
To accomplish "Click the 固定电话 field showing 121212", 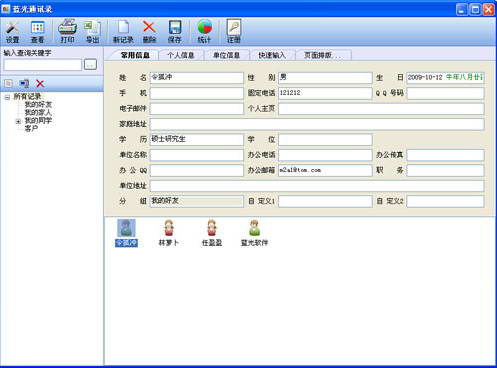I will (325, 93).
